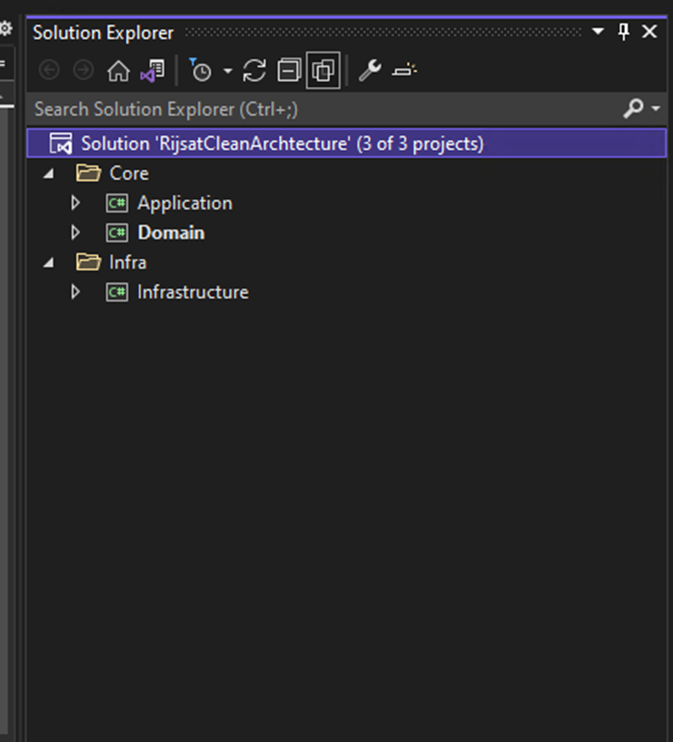Screen dimensions: 673x742
Task: Open the Pending Changes Filter dropdown arrow
Action: point(227,71)
